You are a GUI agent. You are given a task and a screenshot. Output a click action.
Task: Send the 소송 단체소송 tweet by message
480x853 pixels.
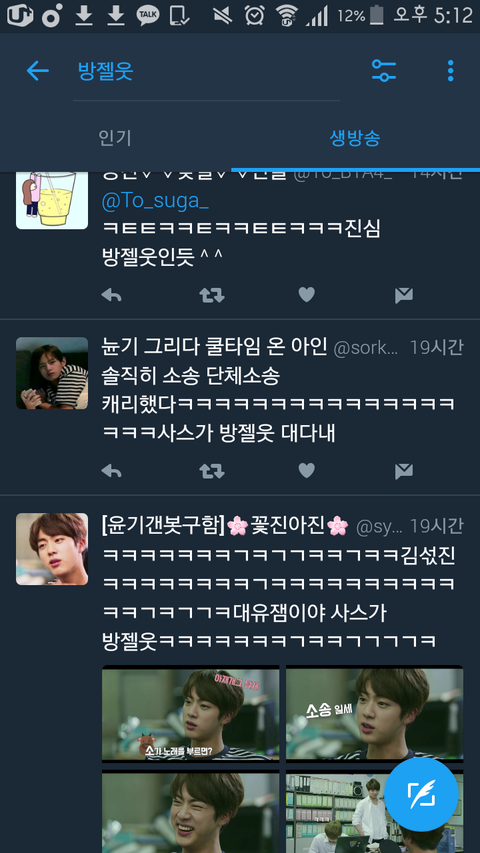click(x=404, y=471)
